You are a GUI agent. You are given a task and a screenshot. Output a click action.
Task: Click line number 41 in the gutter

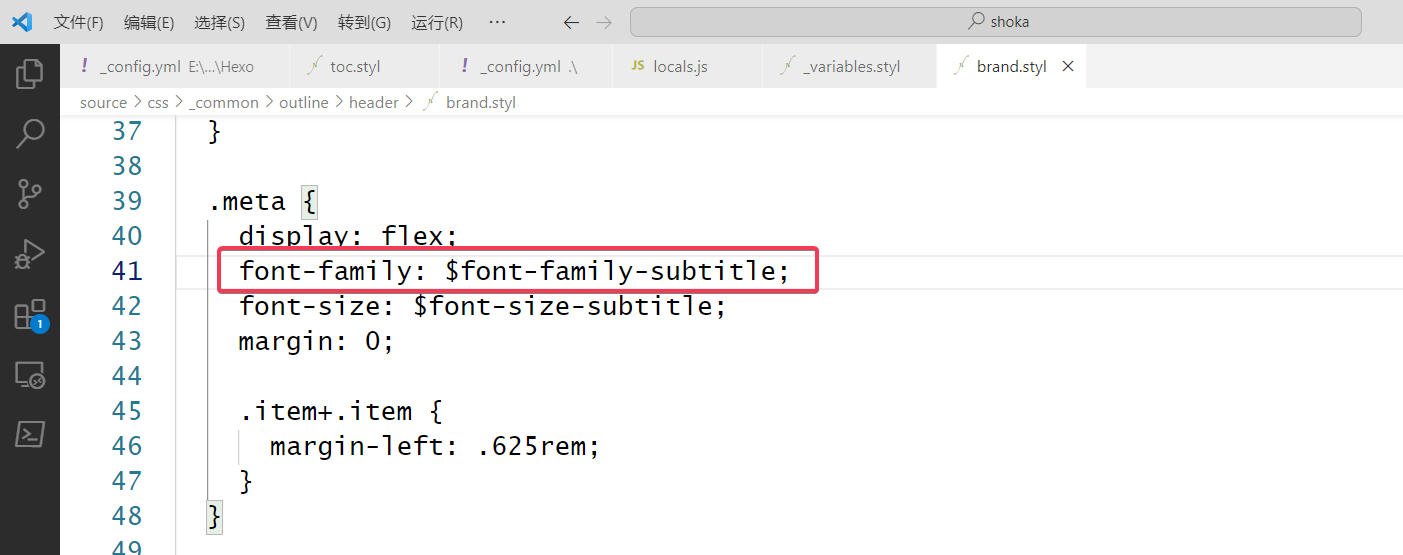pos(126,271)
